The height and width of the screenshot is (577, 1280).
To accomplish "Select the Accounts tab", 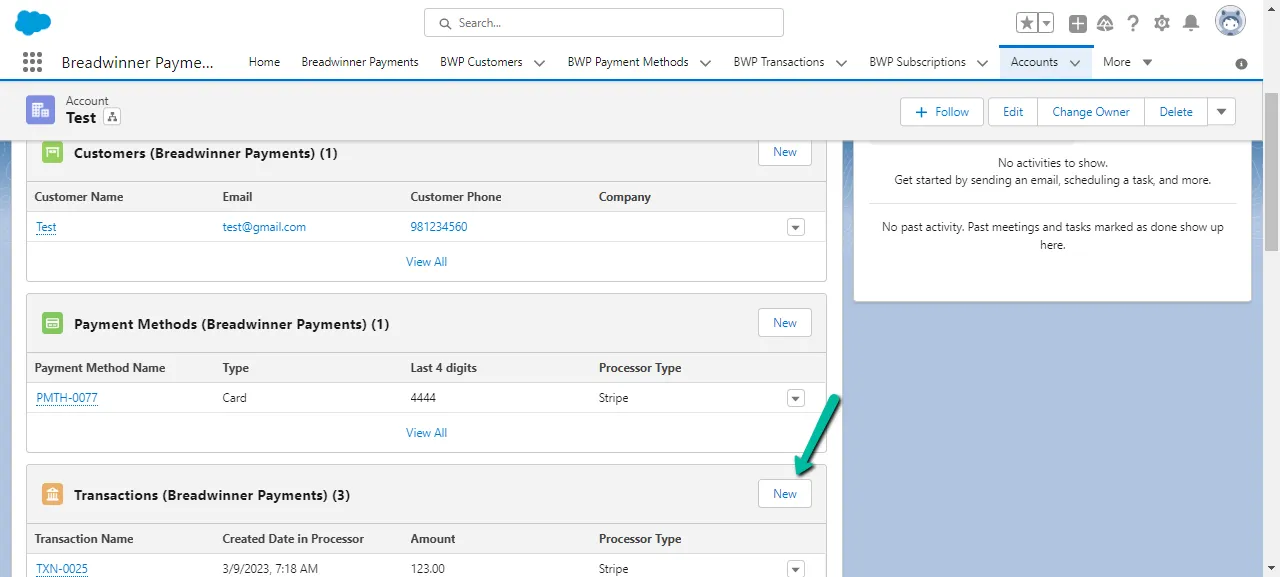I will coord(1034,62).
